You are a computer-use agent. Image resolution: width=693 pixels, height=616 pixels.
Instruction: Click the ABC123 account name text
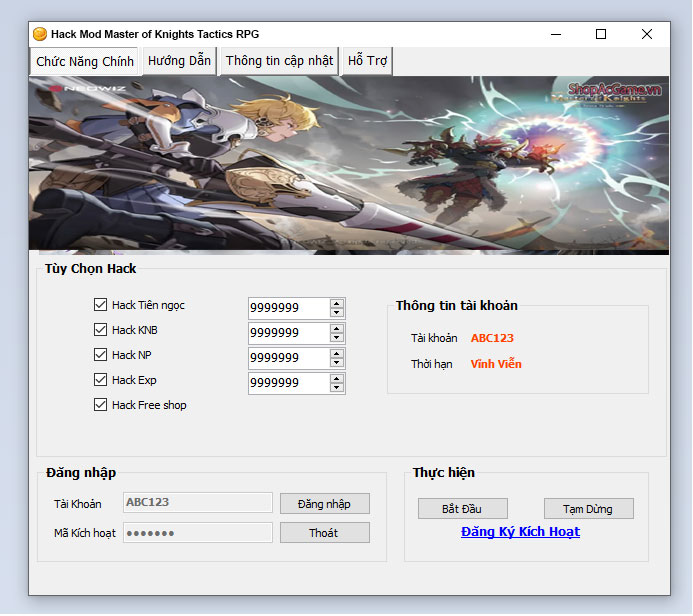point(492,338)
